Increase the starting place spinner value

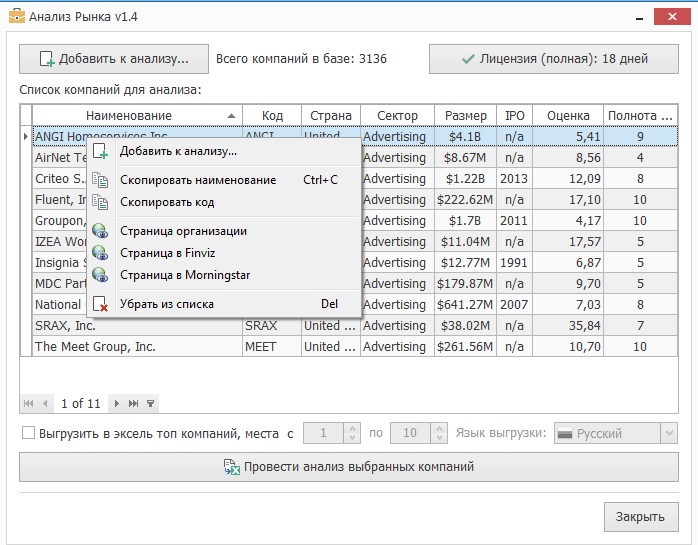351,429
